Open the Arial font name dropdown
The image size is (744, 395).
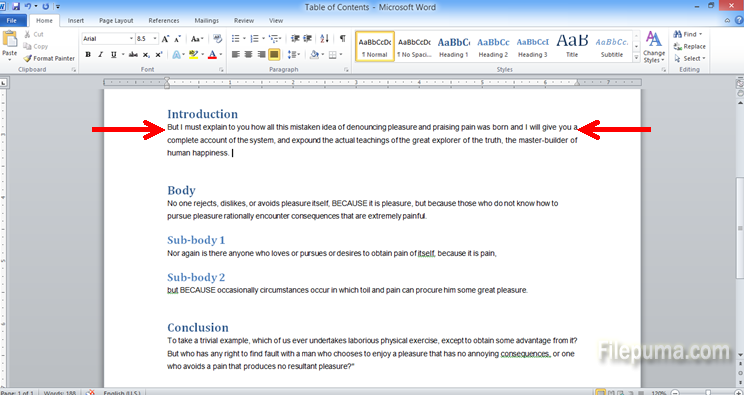(x=131, y=39)
